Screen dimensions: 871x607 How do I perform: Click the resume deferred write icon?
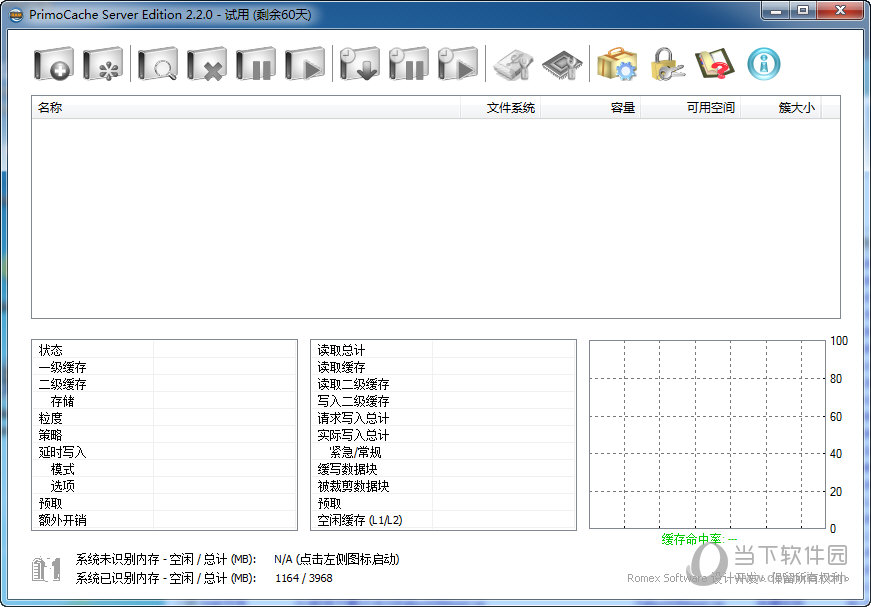457,64
